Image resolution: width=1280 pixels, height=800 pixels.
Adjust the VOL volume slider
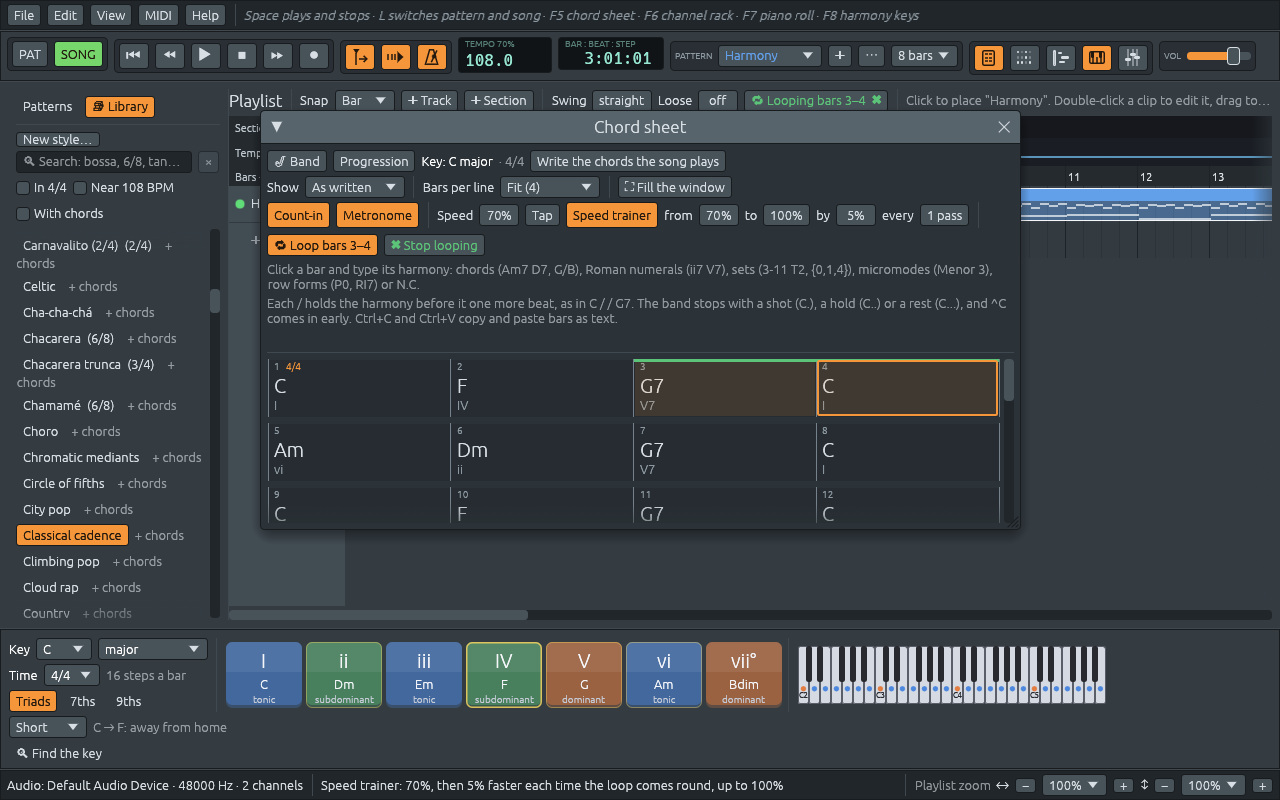click(1218, 56)
